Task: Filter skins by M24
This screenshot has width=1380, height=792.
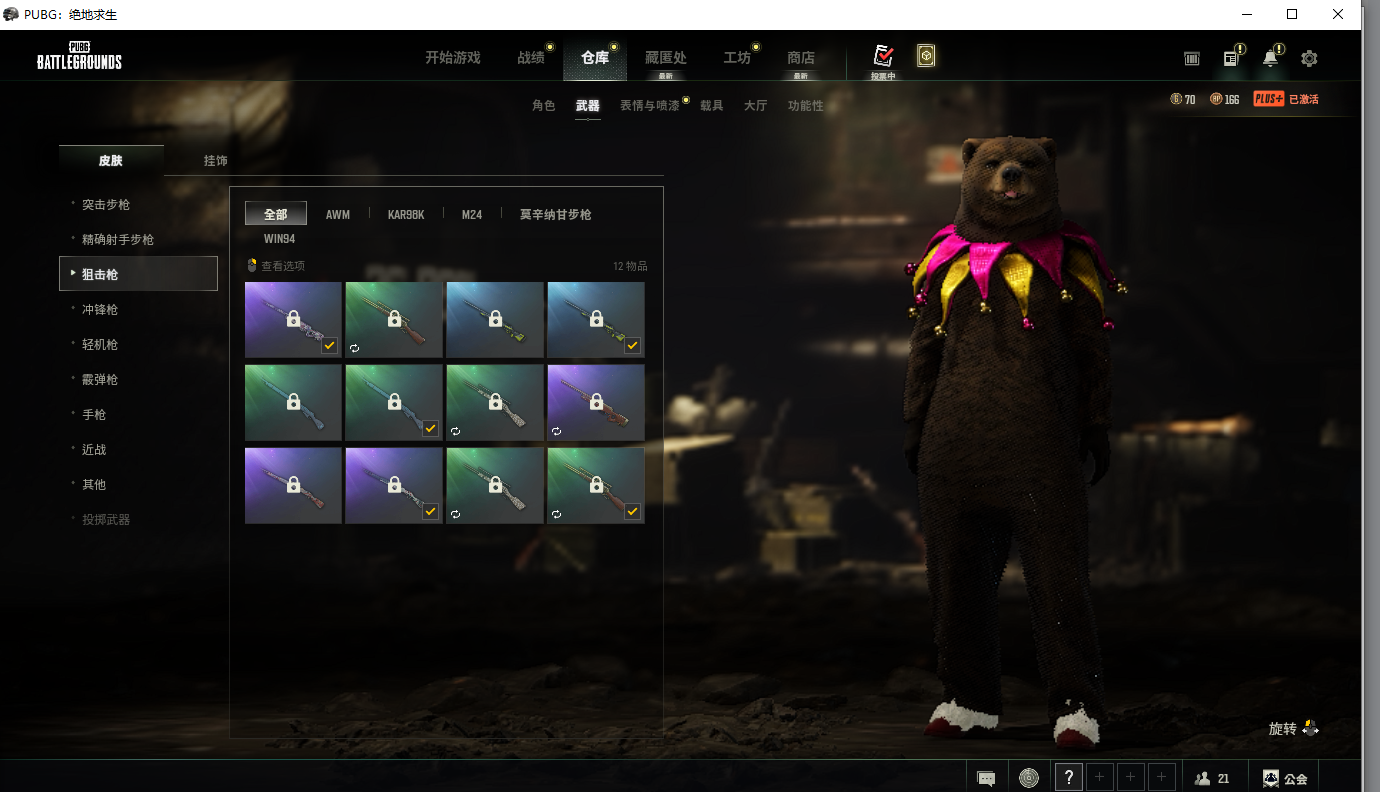Action: [472, 214]
